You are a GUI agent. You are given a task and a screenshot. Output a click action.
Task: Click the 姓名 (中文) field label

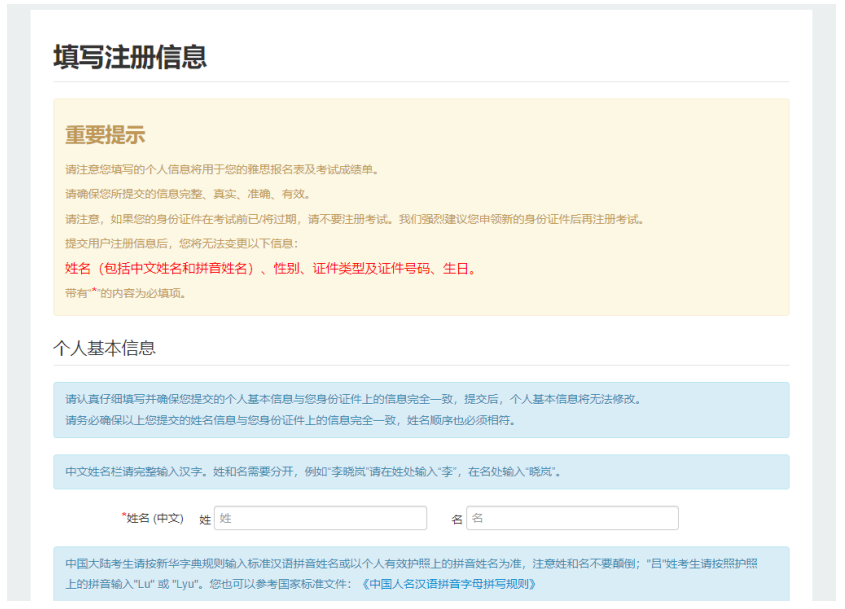(154, 518)
